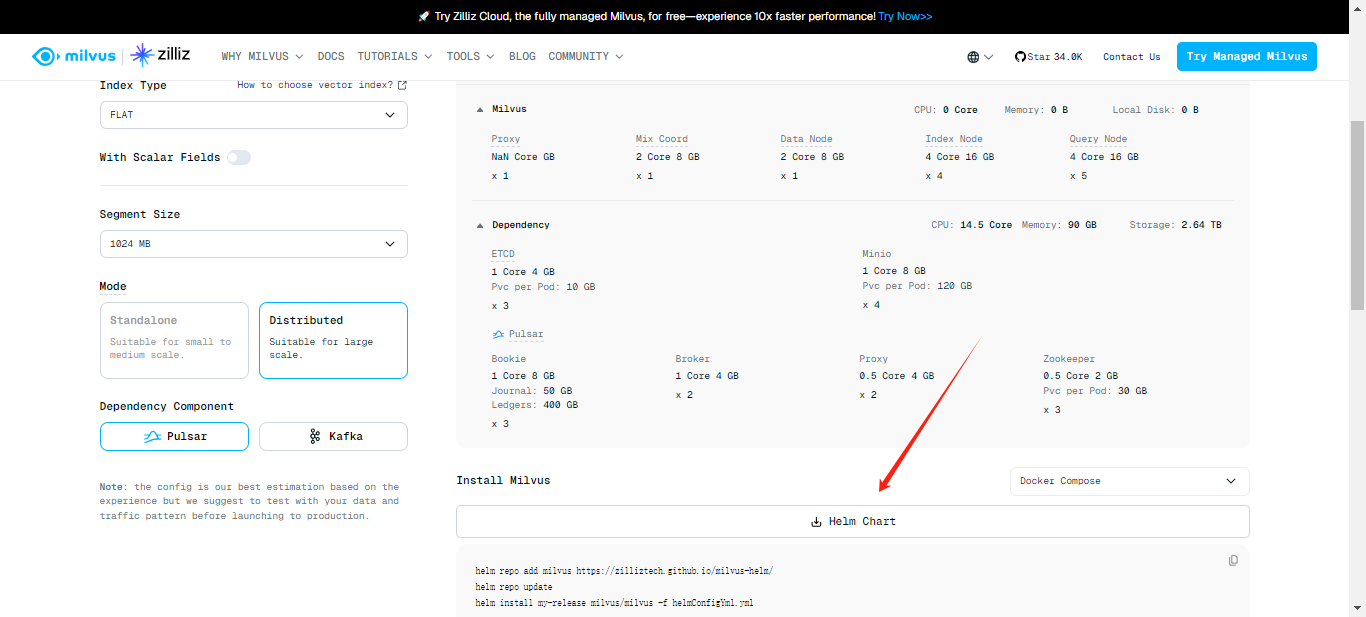Image resolution: width=1366 pixels, height=617 pixels.
Task: Select Standalone mode card
Action: [174, 340]
